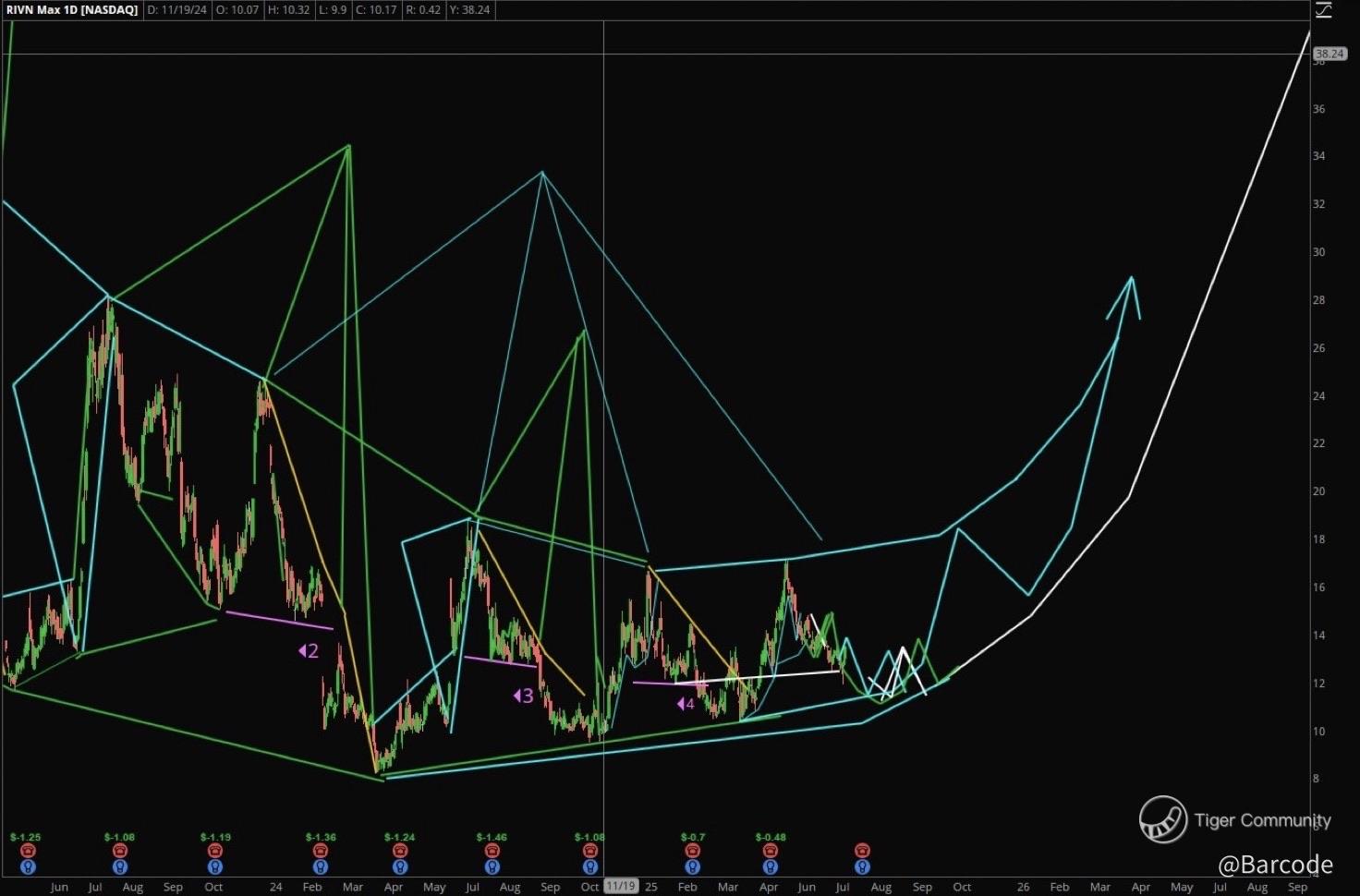Screen dimensions: 1360x896
Task: Click the 30 price axis label
Action: [1318, 252]
